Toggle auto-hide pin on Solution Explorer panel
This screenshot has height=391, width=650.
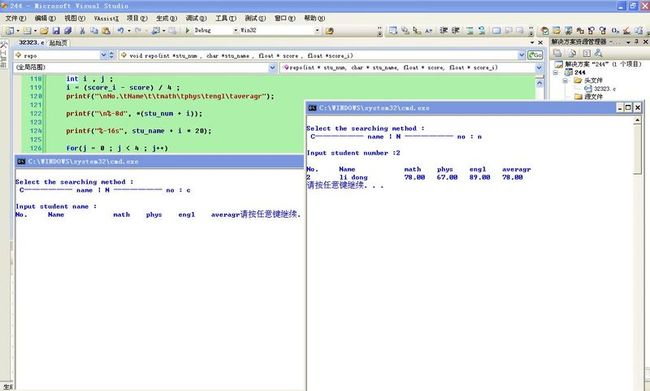point(637,42)
